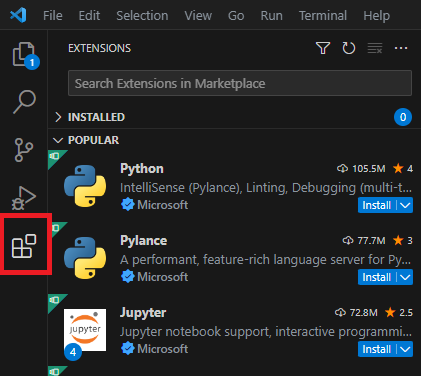Viewport: 421px width, 376px height.
Task: Open the View menu
Action: [x=198, y=16]
